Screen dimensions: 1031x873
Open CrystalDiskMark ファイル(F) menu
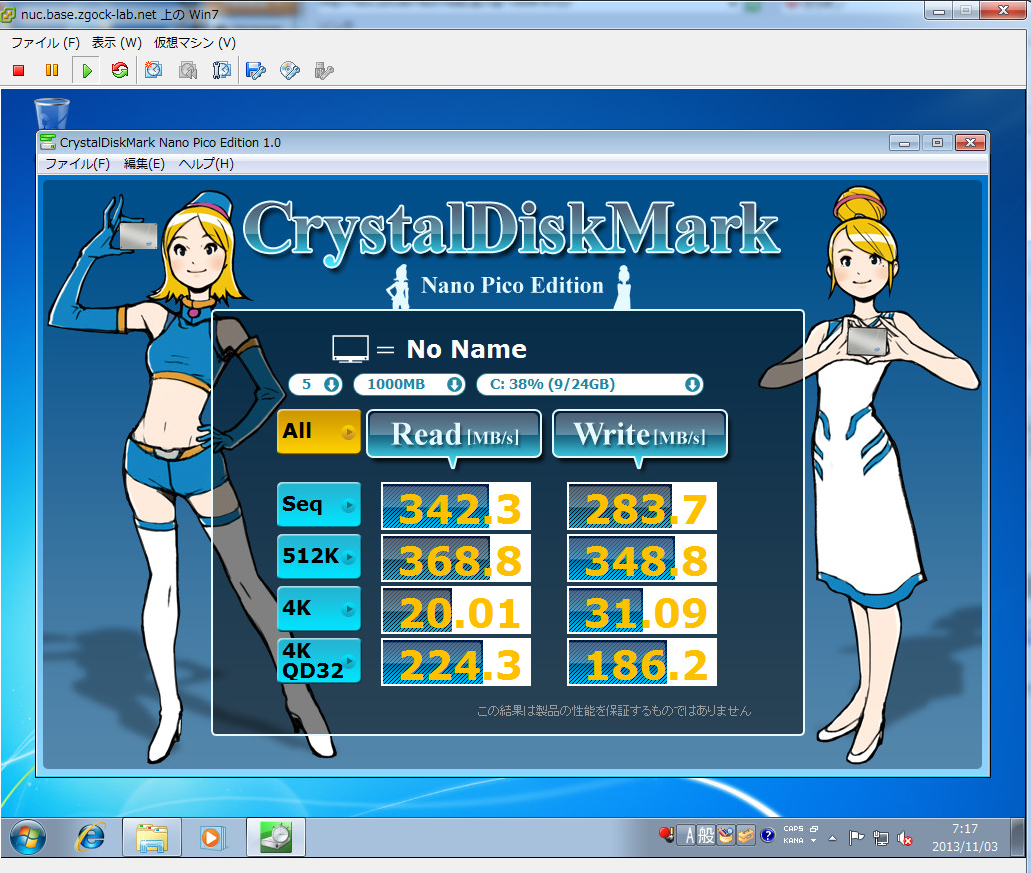(77, 164)
